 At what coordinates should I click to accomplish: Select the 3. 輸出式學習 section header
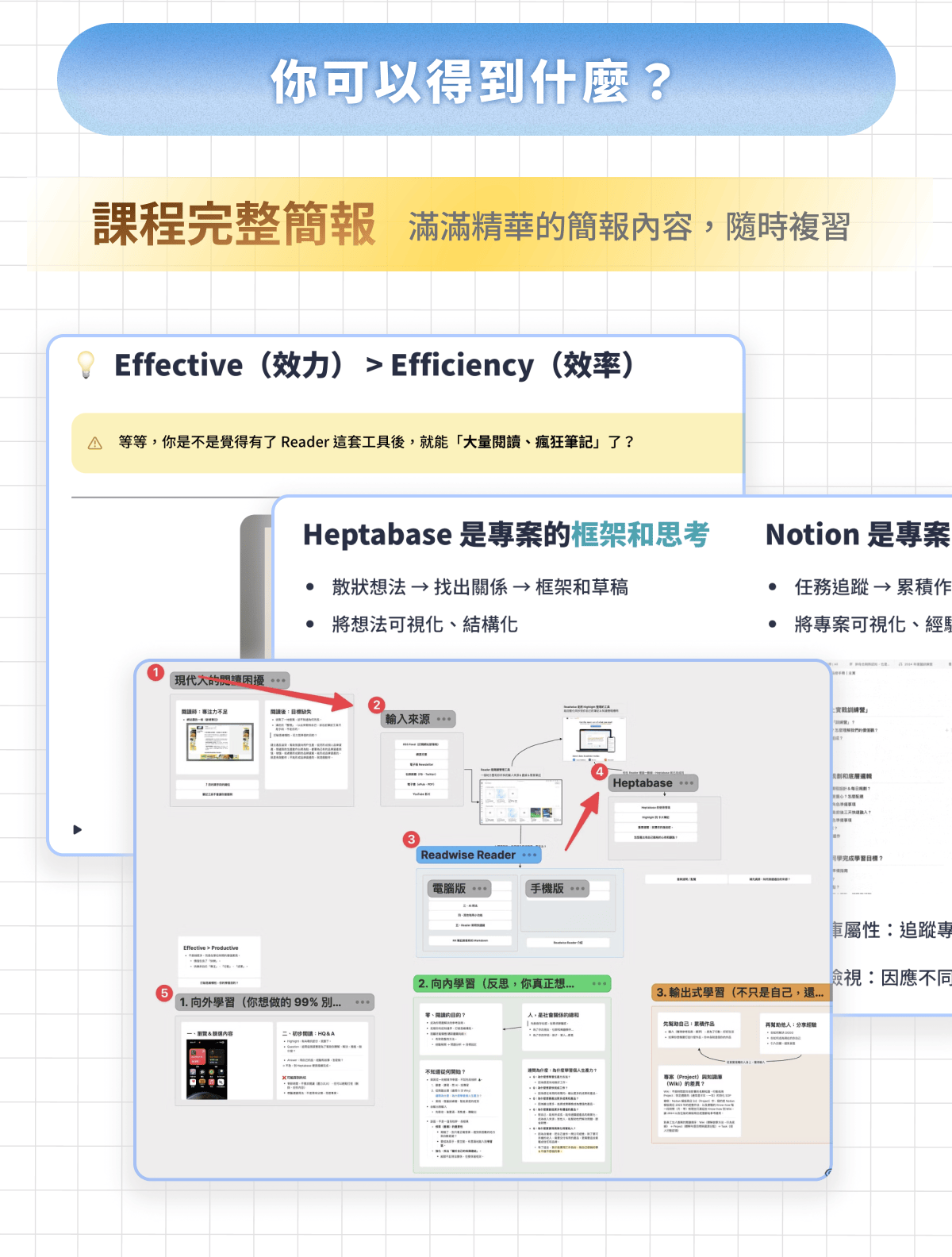(739, 992)
